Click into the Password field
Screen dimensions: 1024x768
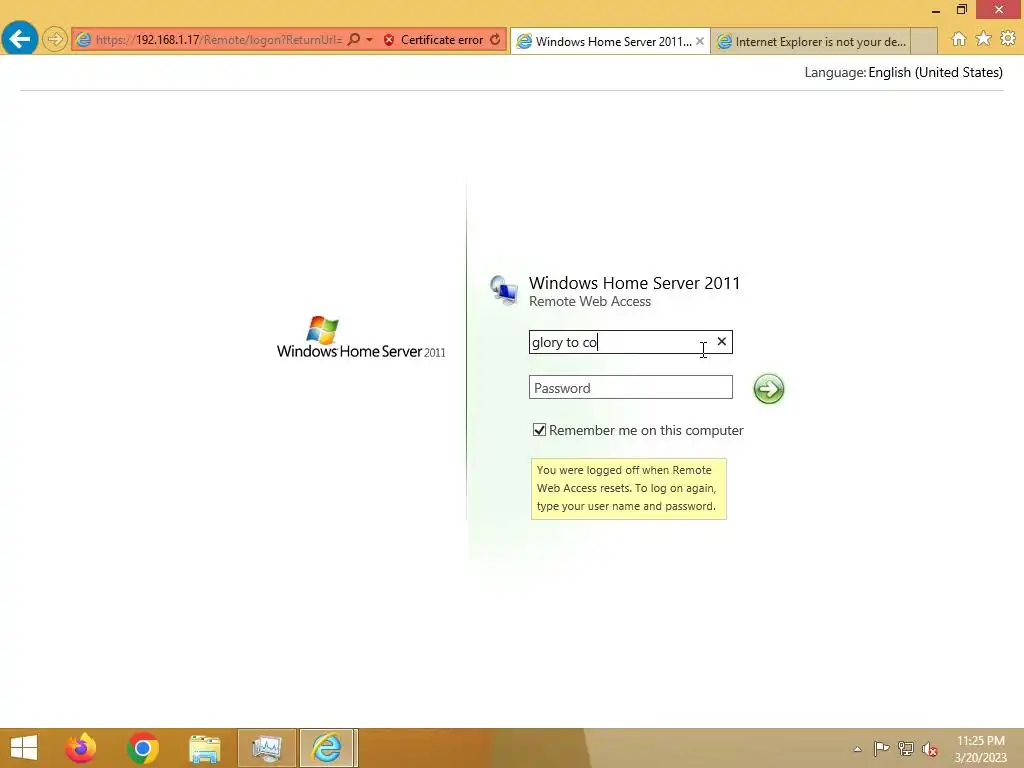tap(631, 387)
